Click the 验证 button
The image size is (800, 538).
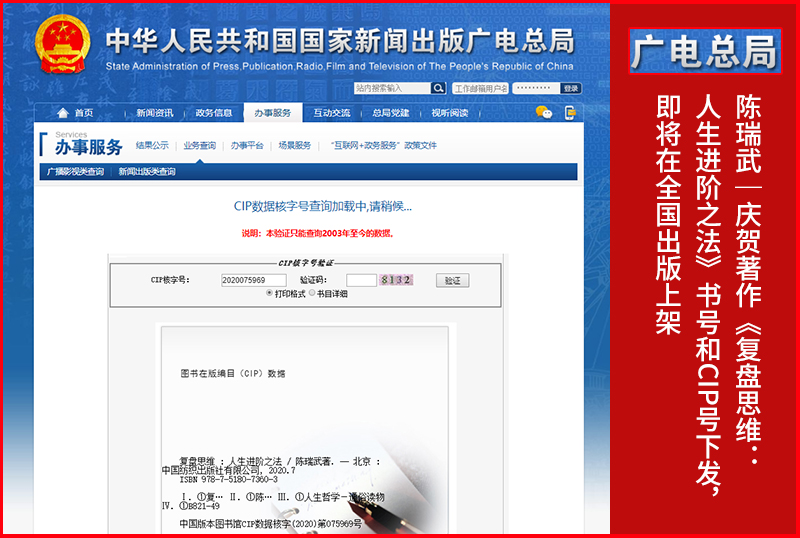[452, 280]
